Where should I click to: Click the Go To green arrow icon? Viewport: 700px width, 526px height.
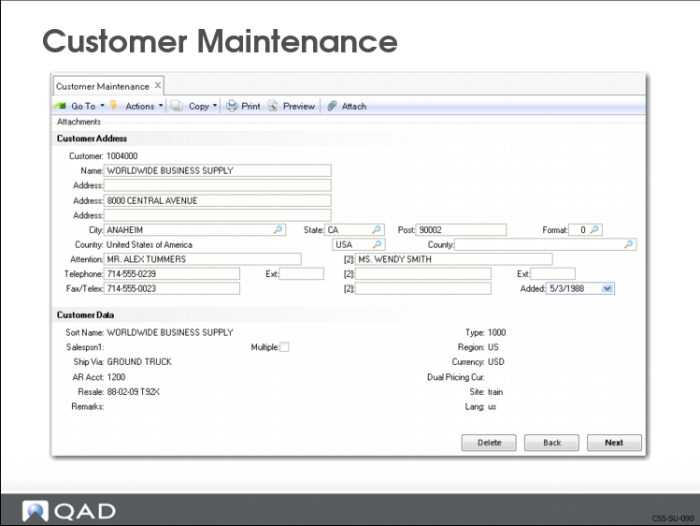60,106
